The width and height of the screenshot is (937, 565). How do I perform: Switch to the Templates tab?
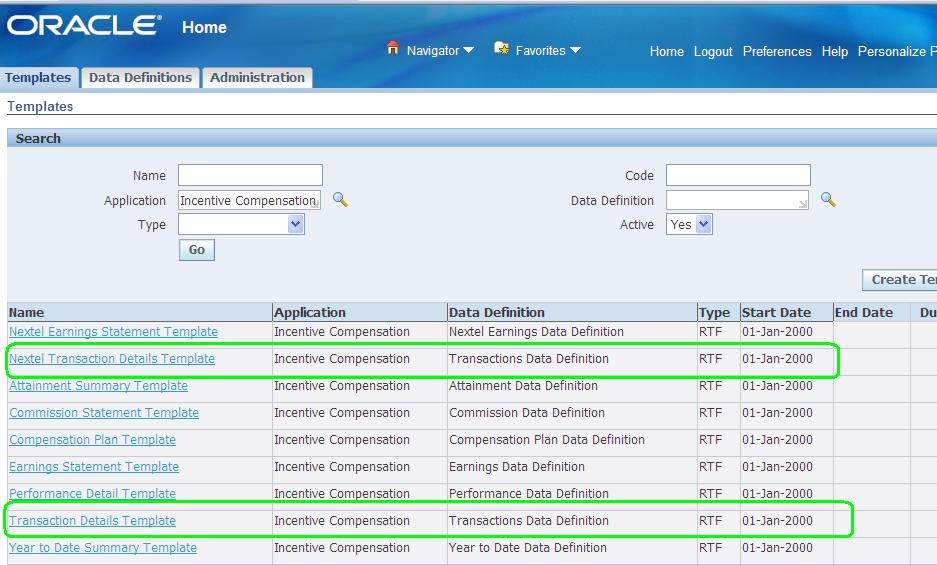click(x=38, y=78)
